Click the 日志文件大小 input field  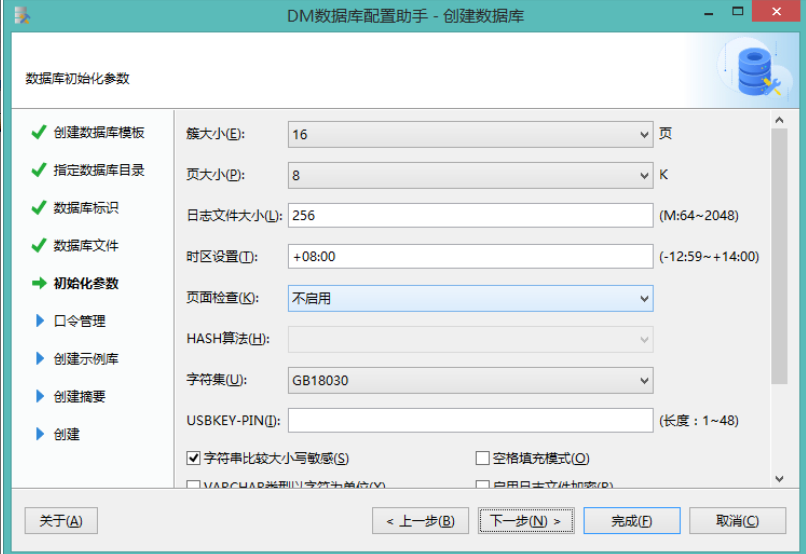(x=470, y=215)
